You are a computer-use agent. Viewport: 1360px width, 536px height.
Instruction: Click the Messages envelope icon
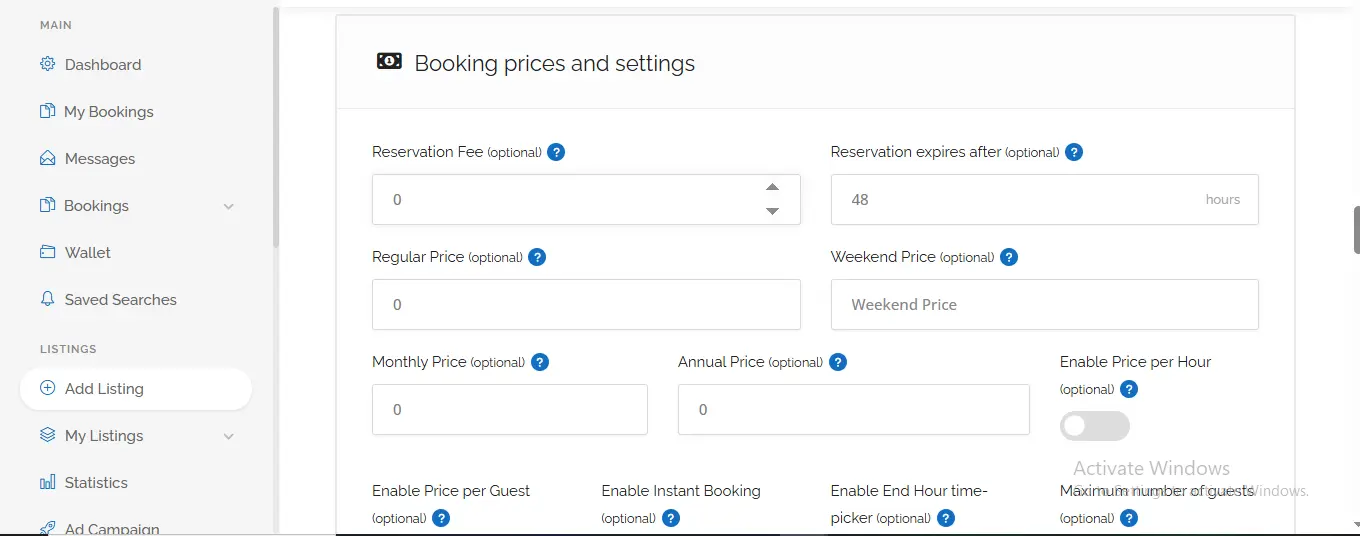pos(47,158)
